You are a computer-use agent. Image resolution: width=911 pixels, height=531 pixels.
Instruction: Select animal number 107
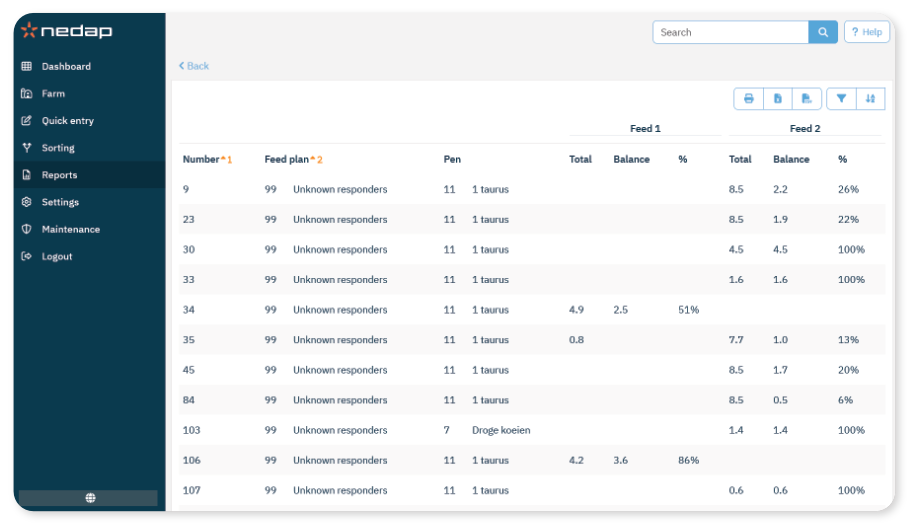[191, 490]
